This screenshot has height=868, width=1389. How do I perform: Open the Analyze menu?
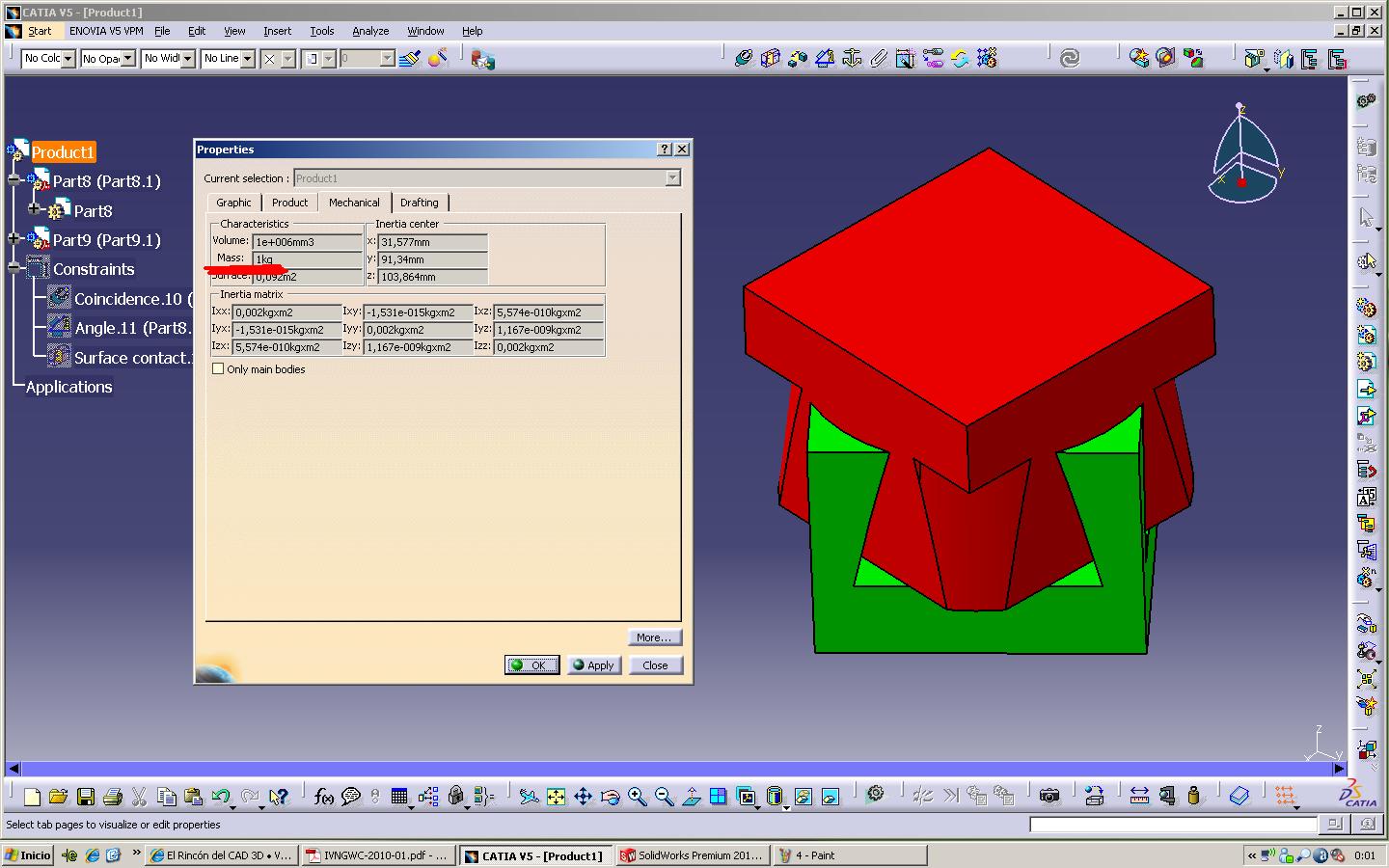[370, 31]
